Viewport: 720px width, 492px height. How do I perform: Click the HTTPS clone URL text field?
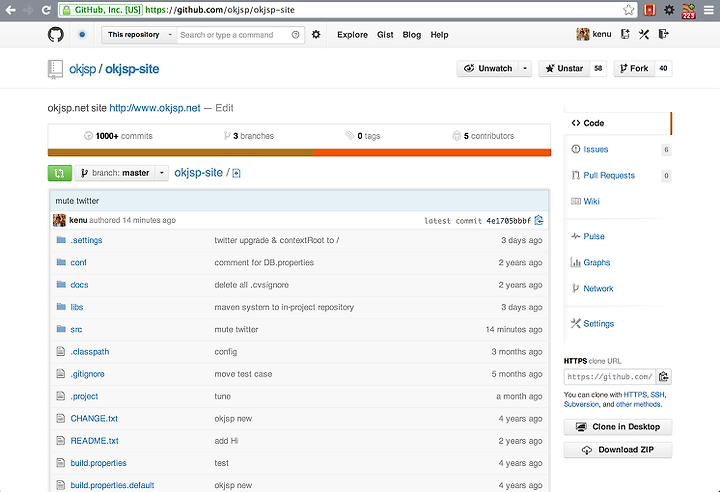click(610, 377)
